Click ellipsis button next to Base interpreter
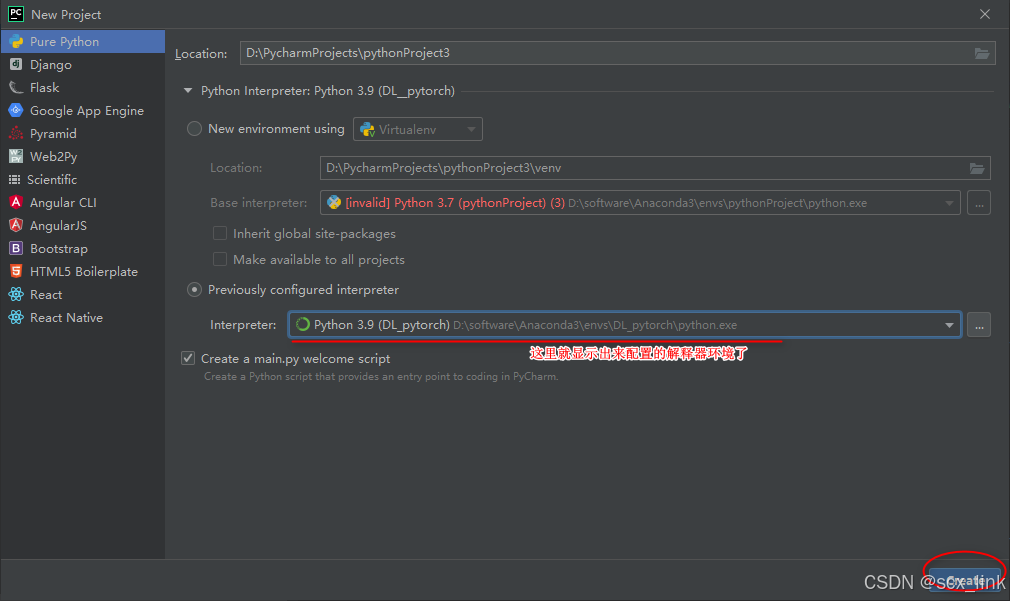Screen dimensions: 1010x601 coord(978,203)
